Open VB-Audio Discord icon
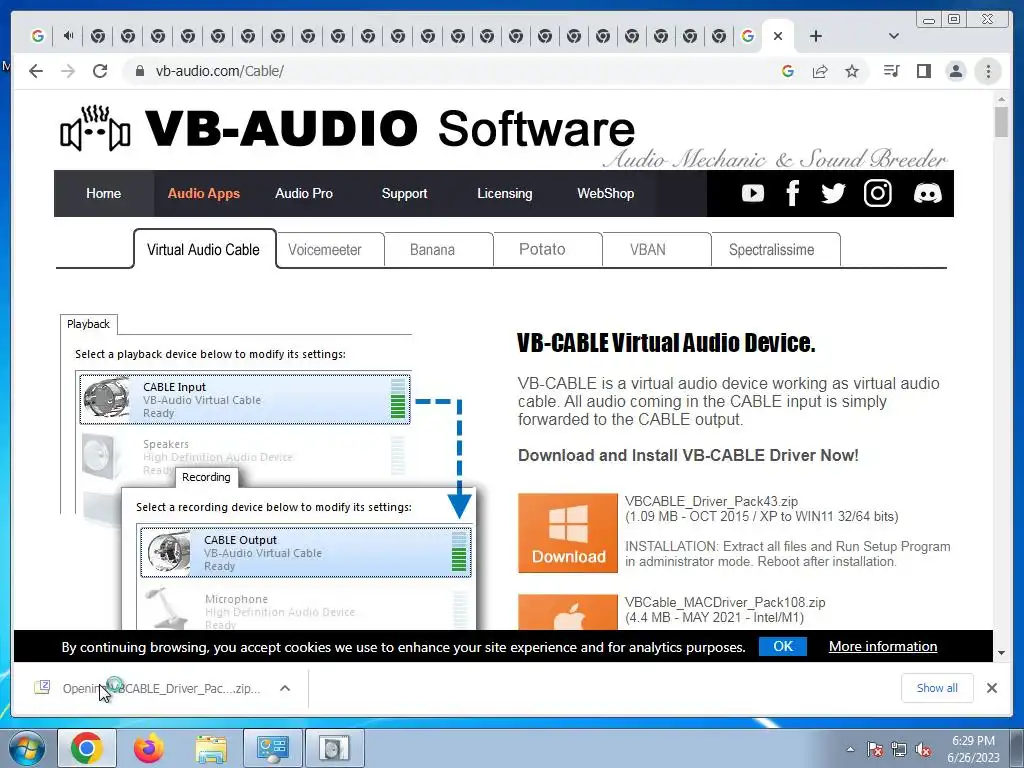This screenshot has height=768, width=1024. click(927, 193)
